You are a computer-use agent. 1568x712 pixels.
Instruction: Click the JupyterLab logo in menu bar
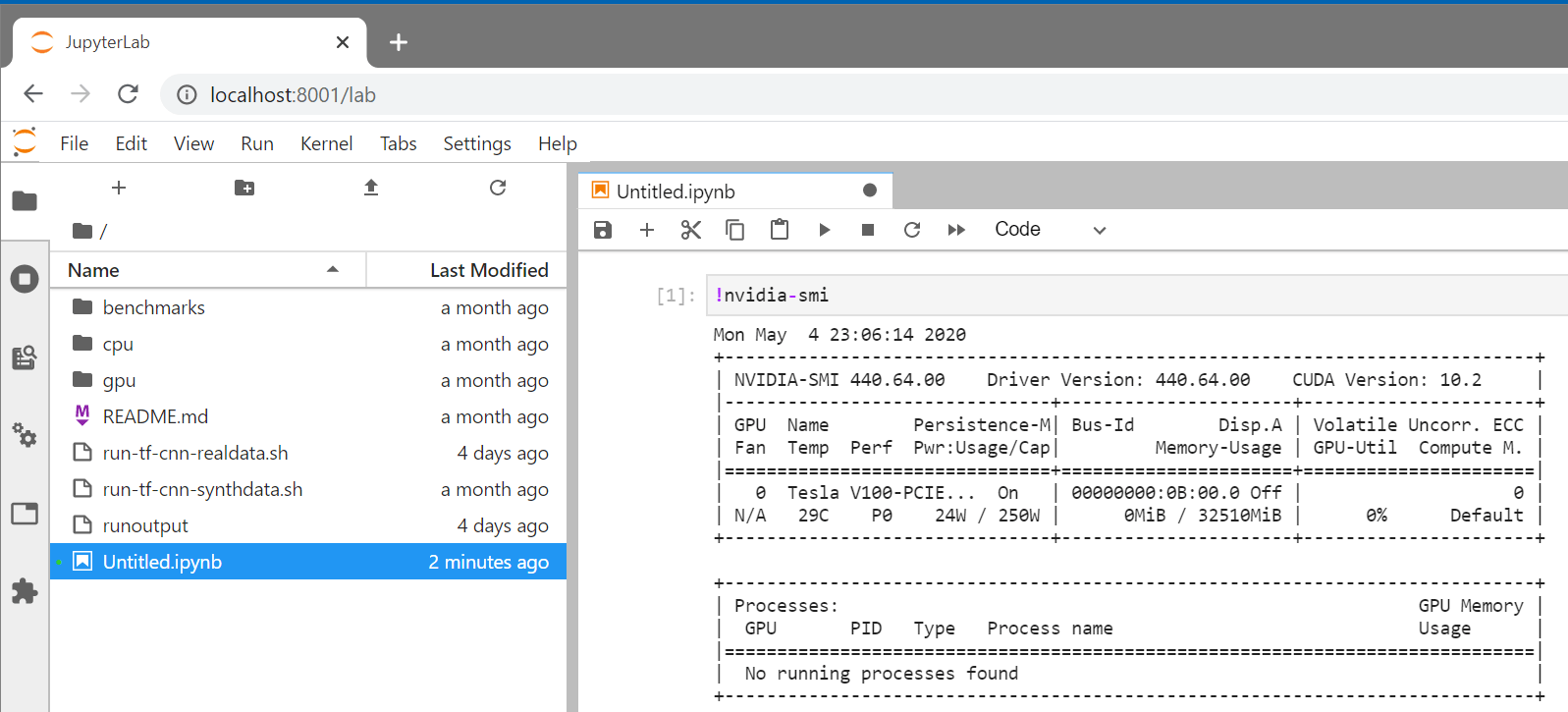coord(25,142)
